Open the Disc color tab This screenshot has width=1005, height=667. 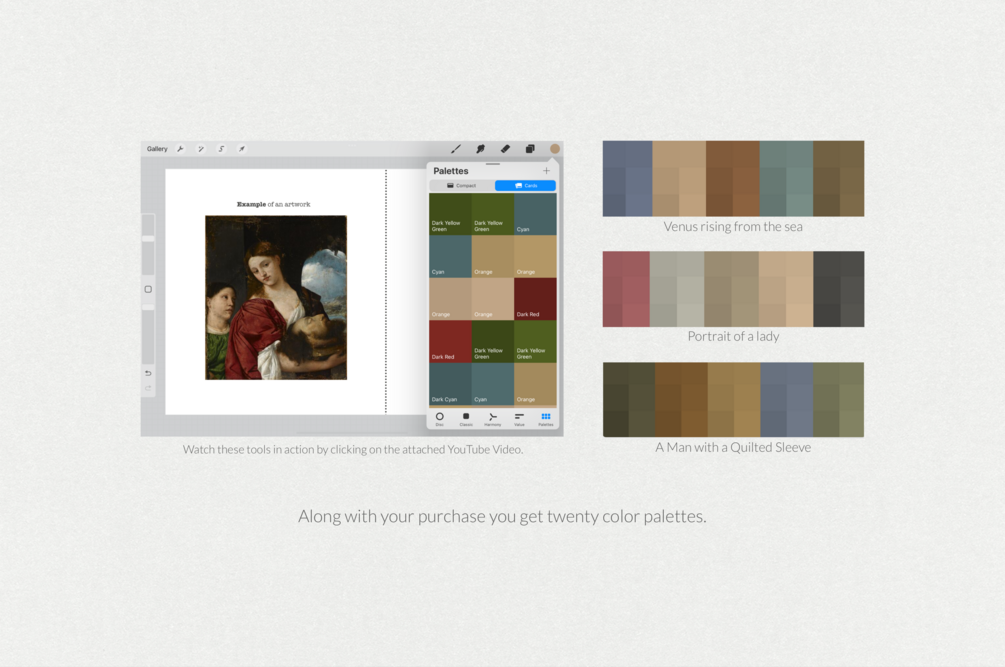(440, 419)
